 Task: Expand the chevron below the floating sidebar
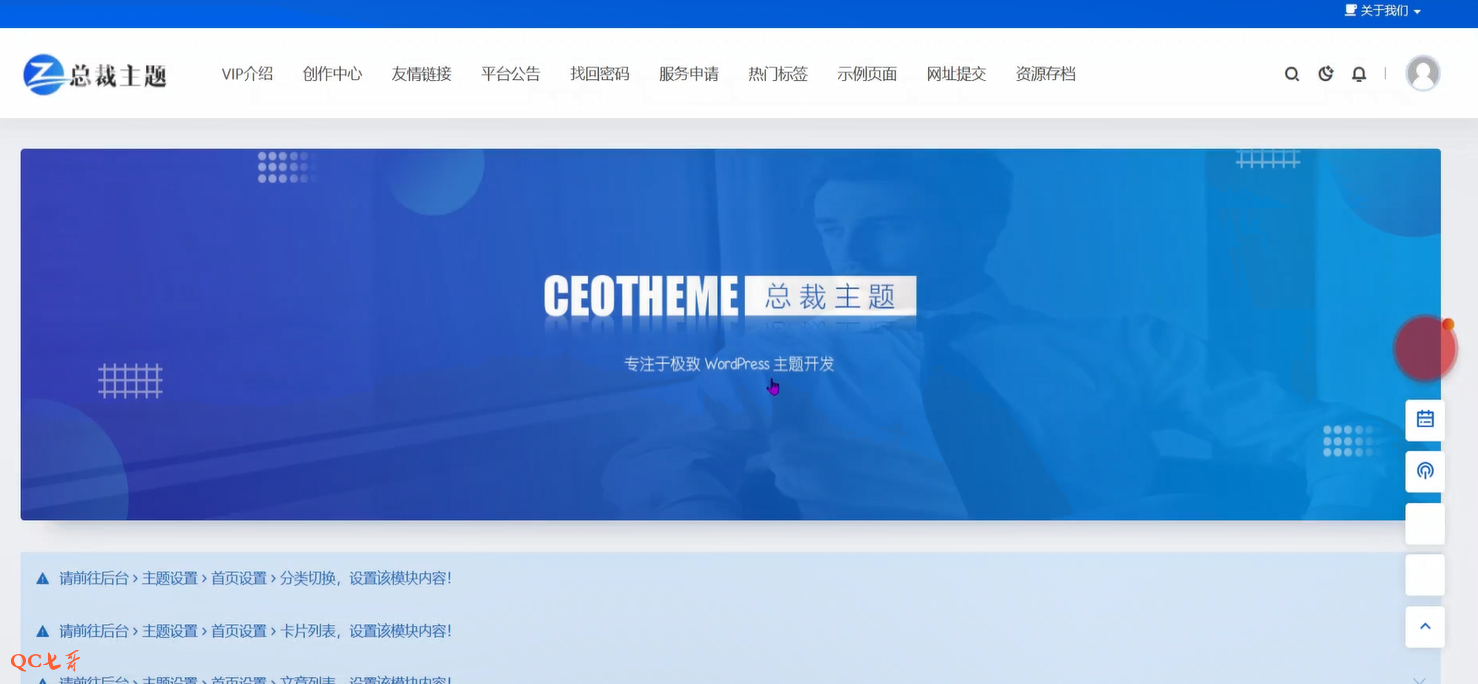coord(1419,680)
